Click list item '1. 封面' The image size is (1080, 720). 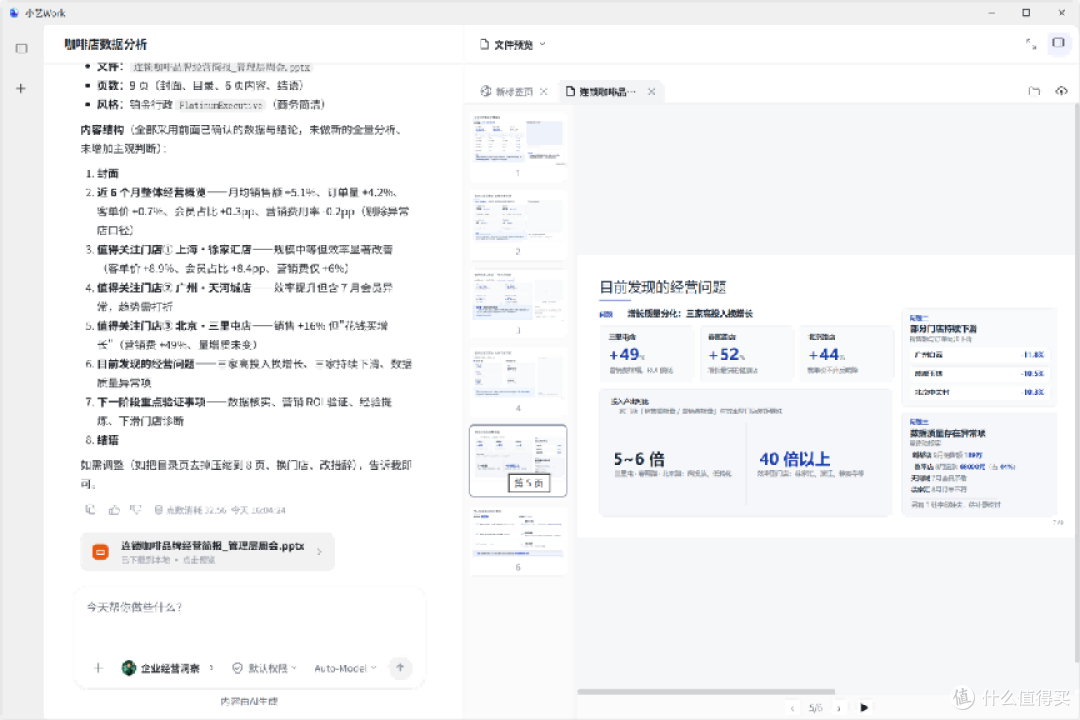click(103, 174)
